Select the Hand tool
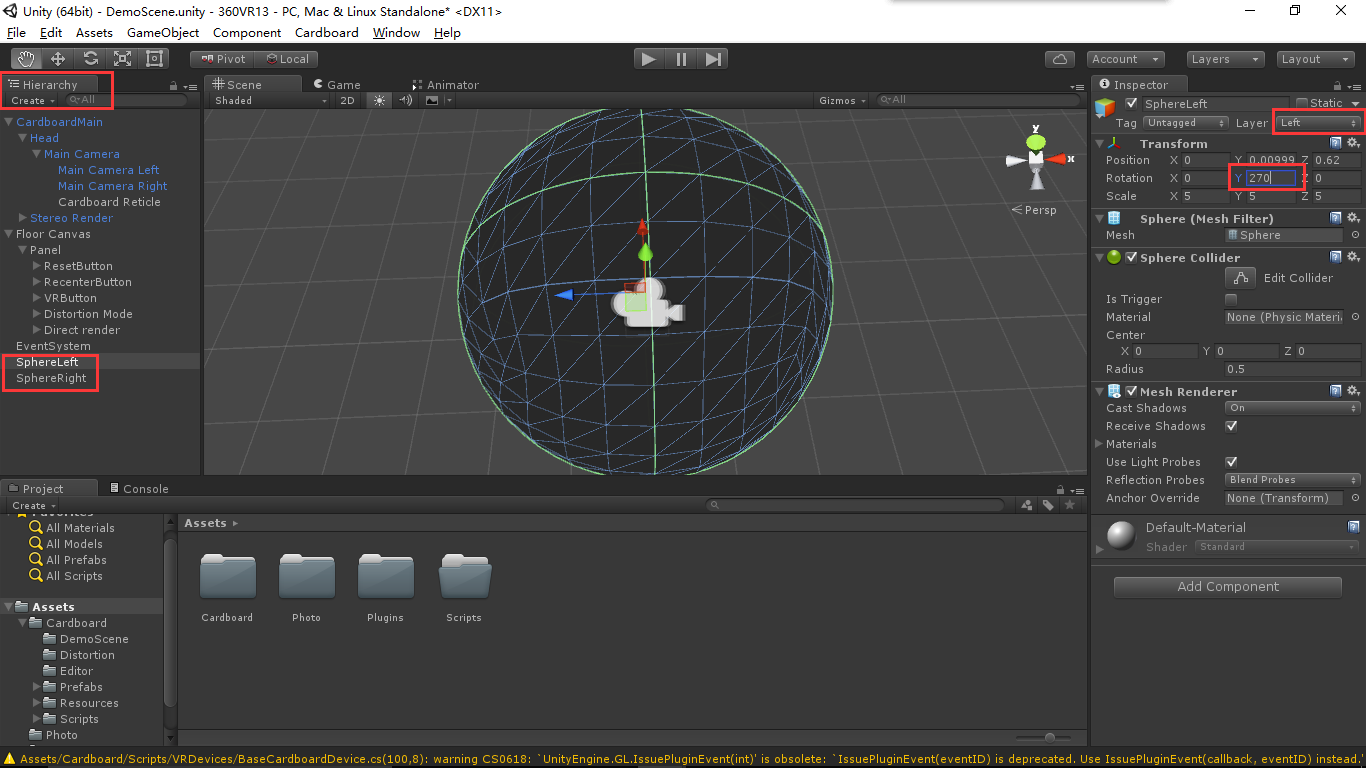 tap(26, 59)
